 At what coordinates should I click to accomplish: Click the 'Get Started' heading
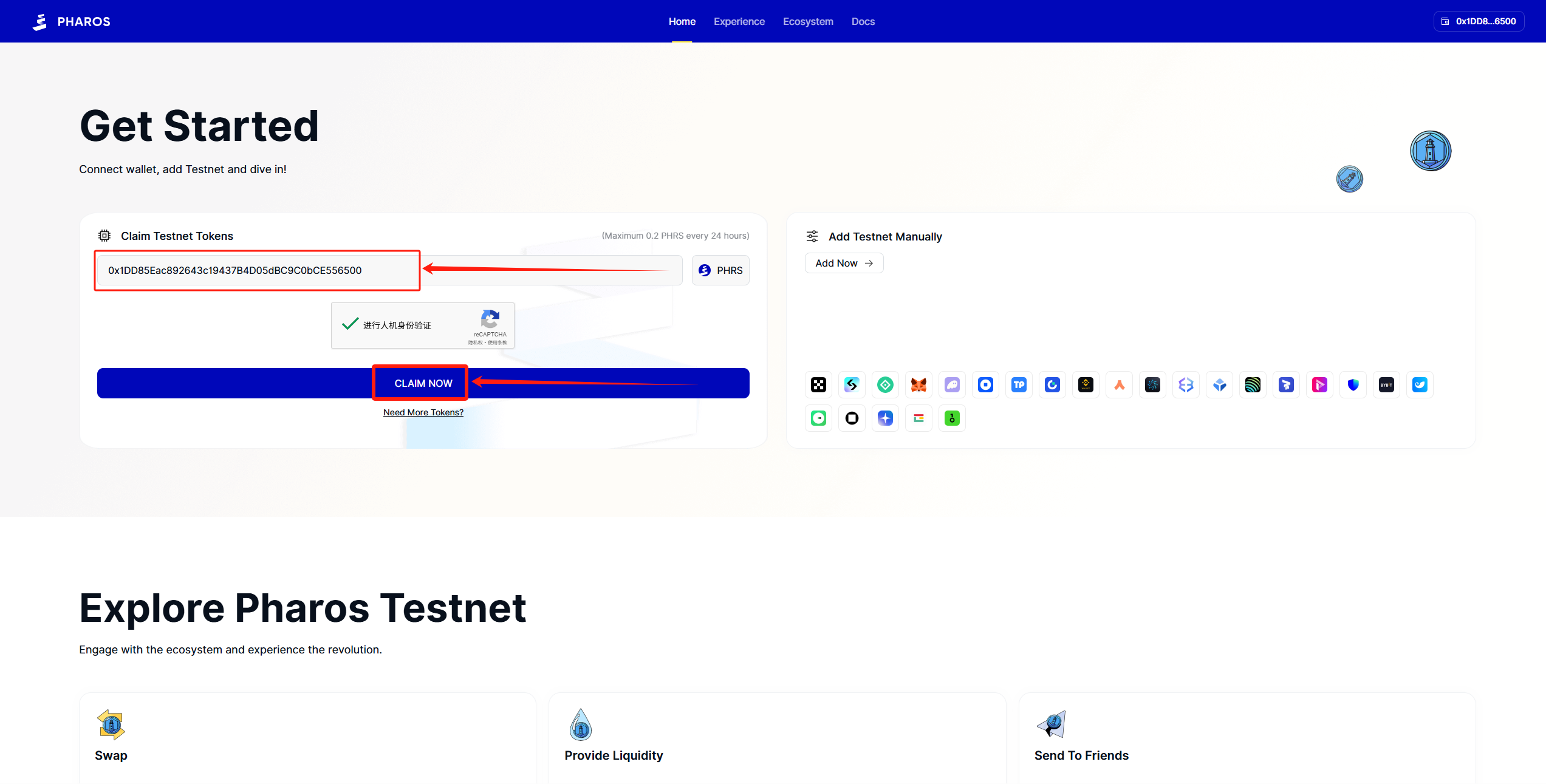click(x=199, y=126)
